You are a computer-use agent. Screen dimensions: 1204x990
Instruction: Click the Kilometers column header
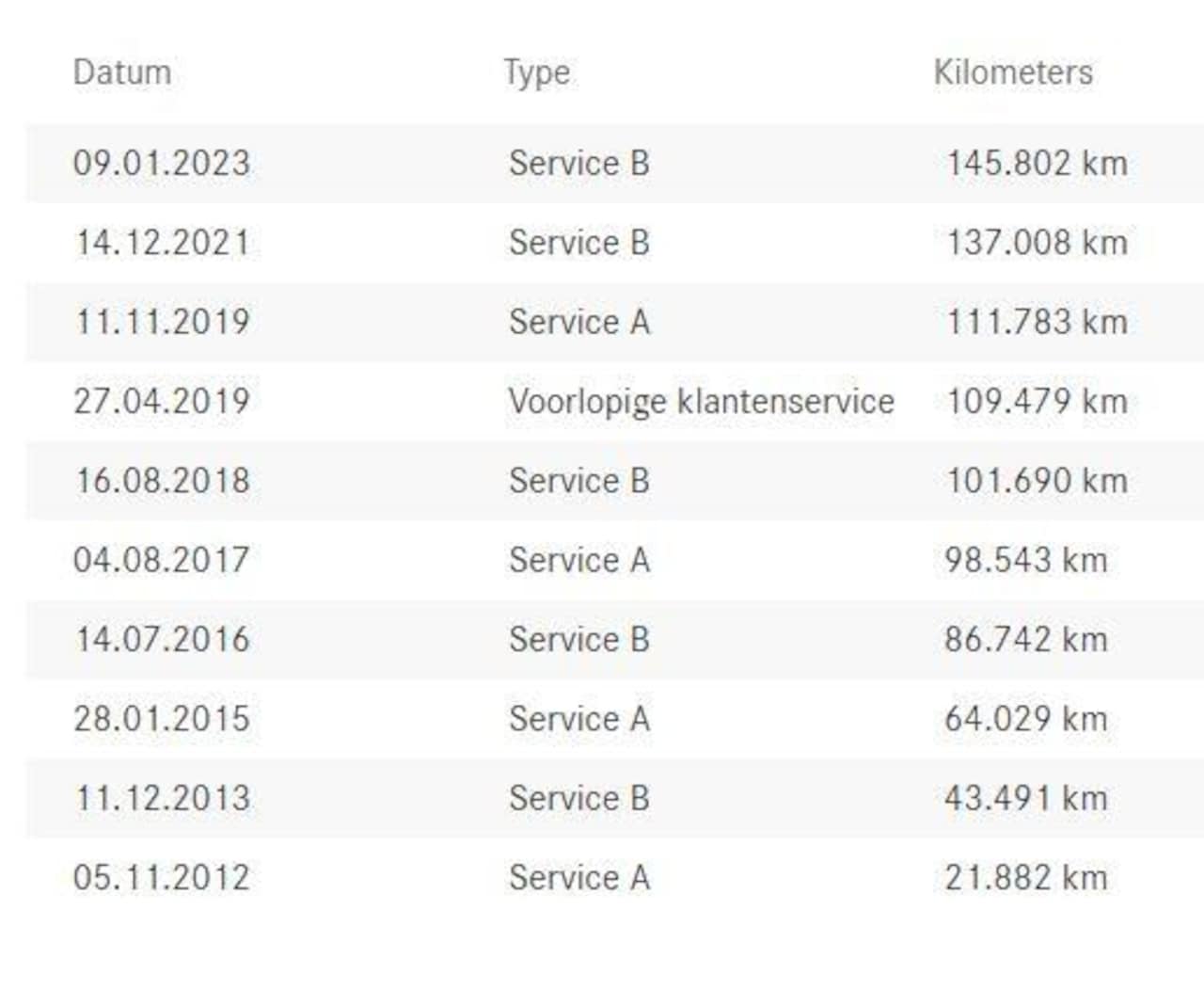point(1013,72)
